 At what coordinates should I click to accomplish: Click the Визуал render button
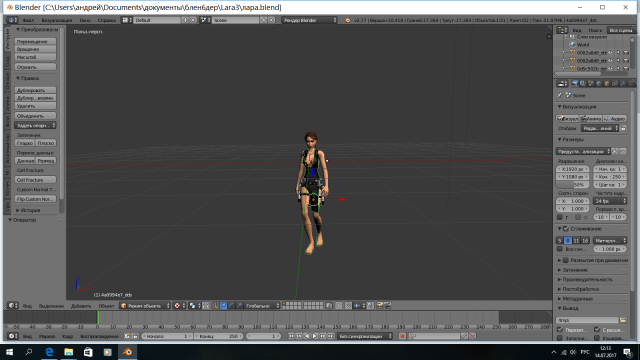[567, 118]
